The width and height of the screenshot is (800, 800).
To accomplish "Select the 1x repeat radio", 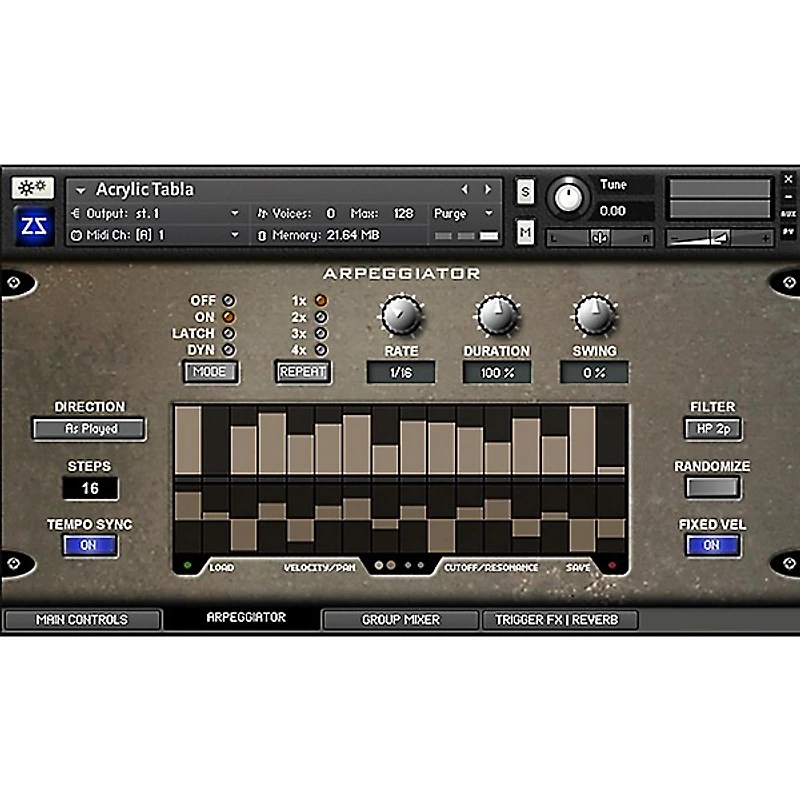I will 321,301.
